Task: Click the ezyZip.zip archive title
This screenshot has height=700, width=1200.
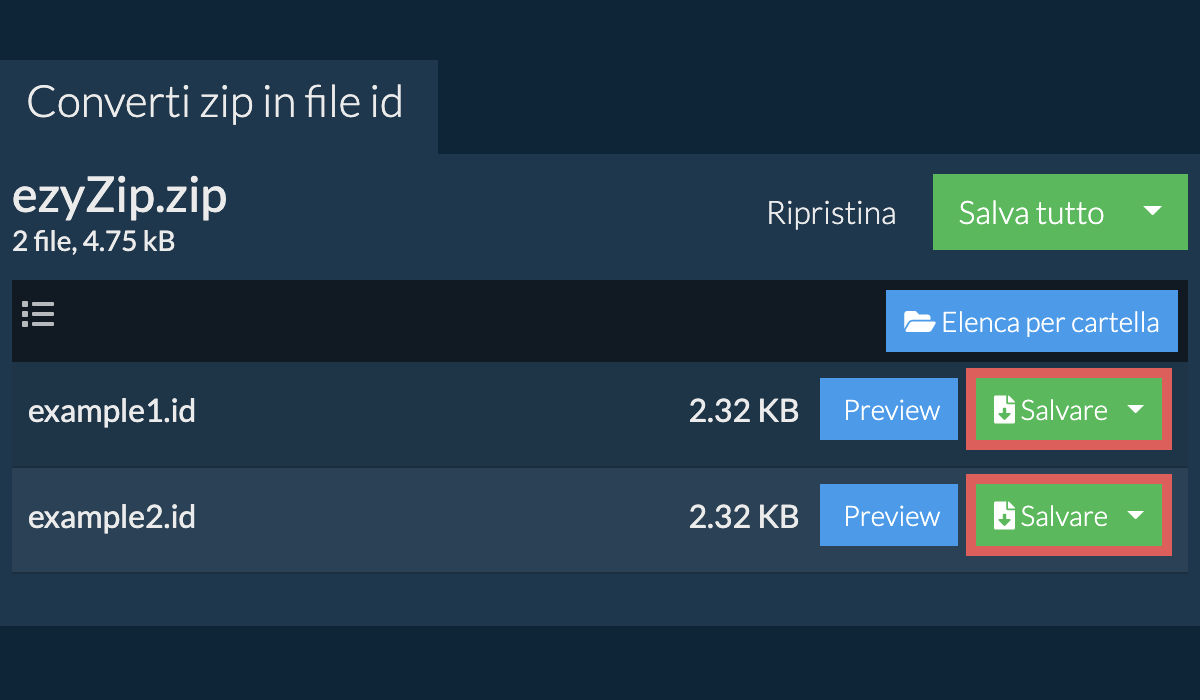Action: pos(119,198)
